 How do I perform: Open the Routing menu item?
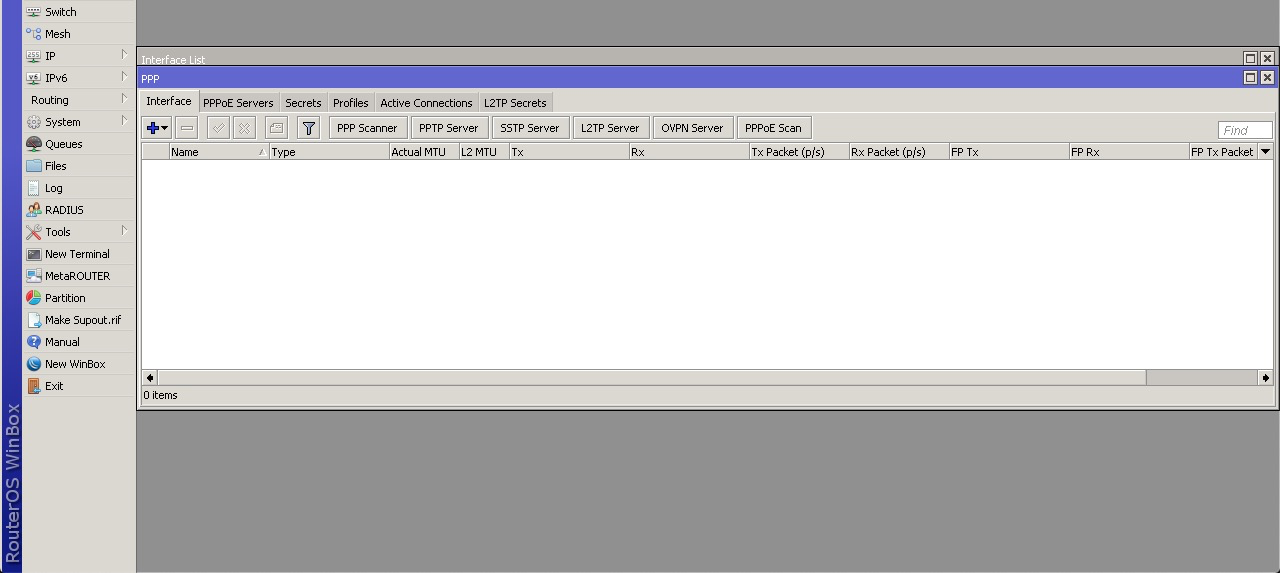coord(78,100)
